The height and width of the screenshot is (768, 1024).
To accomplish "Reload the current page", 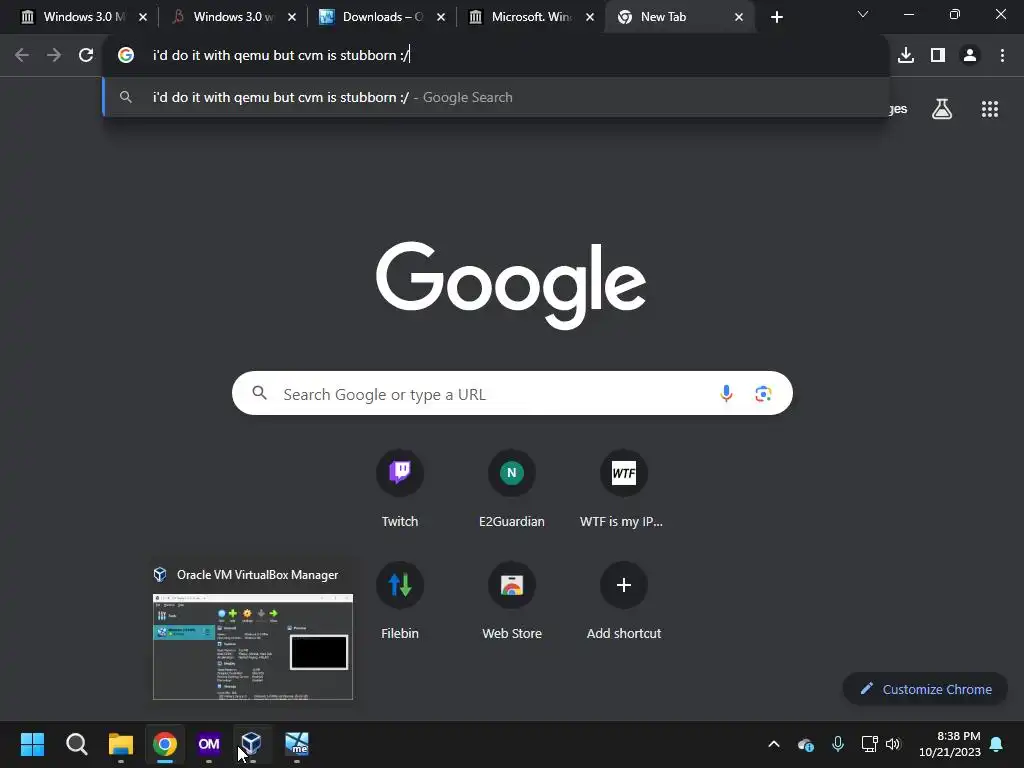I will pos(86,56).
